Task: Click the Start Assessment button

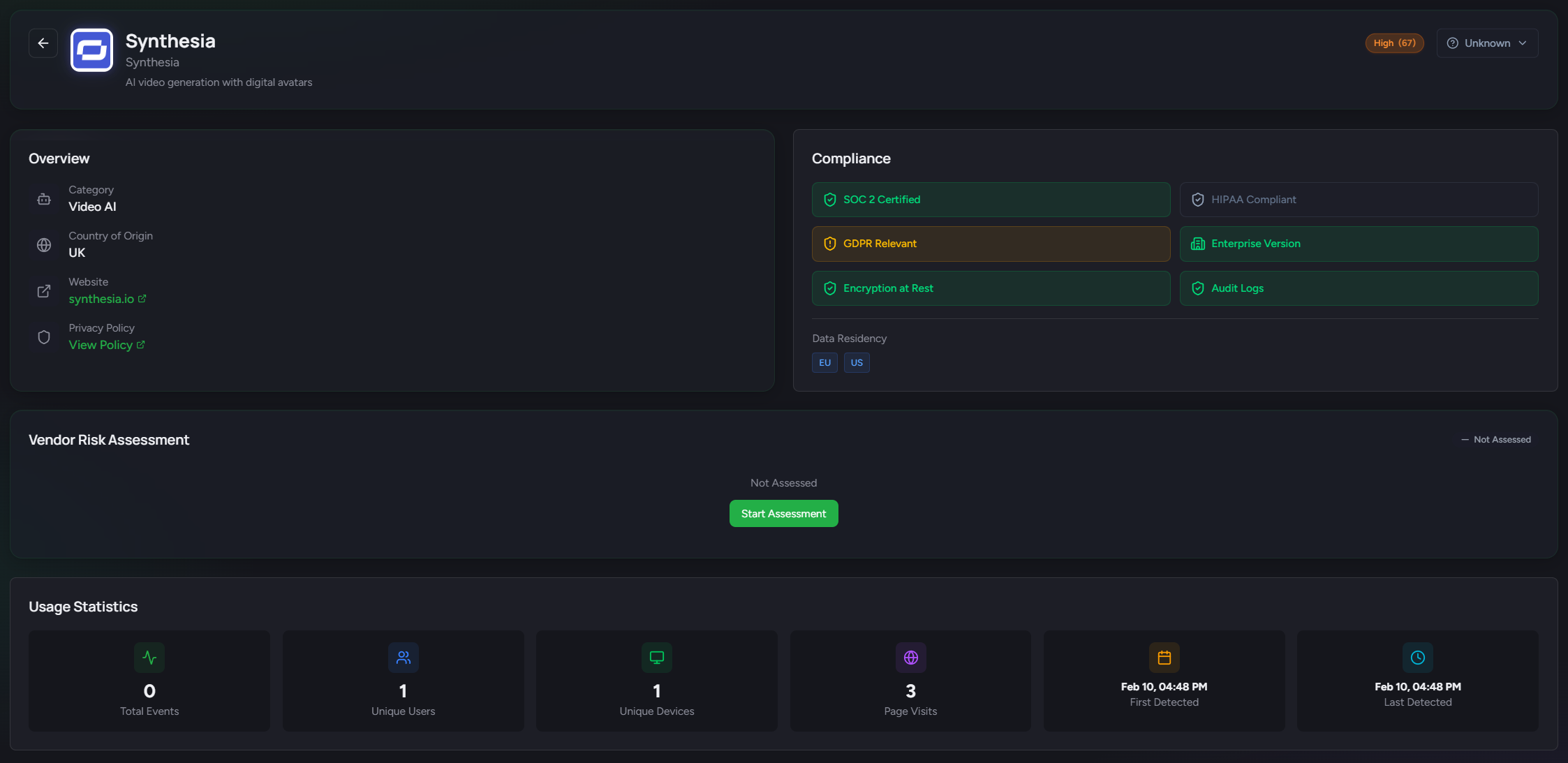Action: 783,513
